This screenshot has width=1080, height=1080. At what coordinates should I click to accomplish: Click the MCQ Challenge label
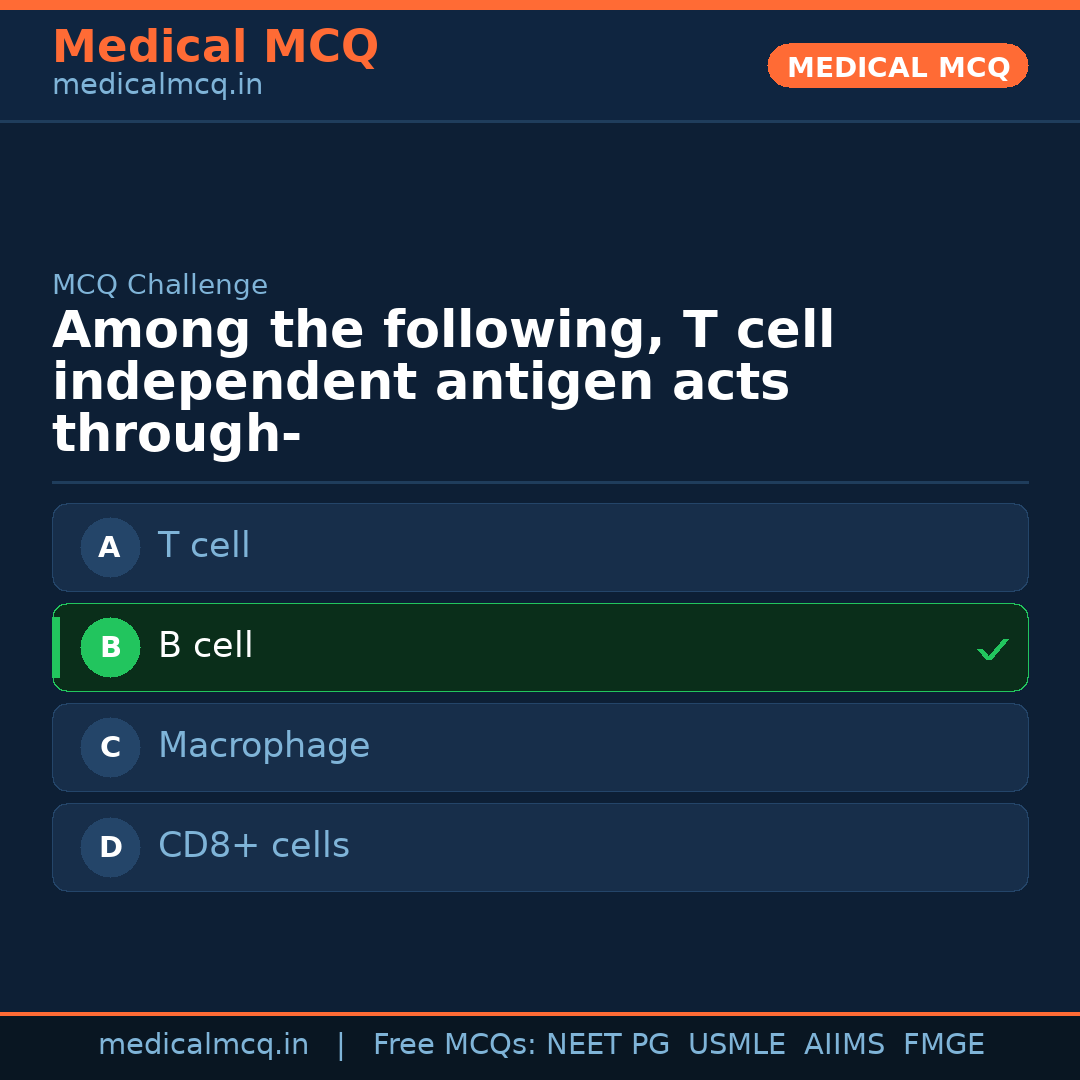pyautogui.click(x=160, y=285)
